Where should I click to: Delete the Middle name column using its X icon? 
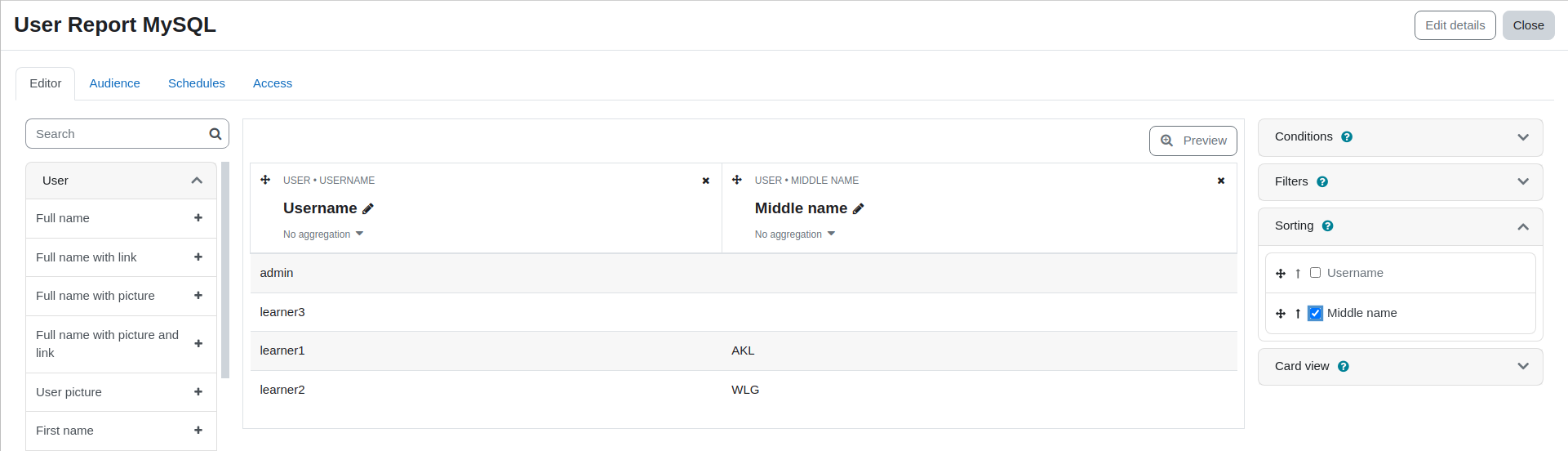click(x=1221, y=181)
